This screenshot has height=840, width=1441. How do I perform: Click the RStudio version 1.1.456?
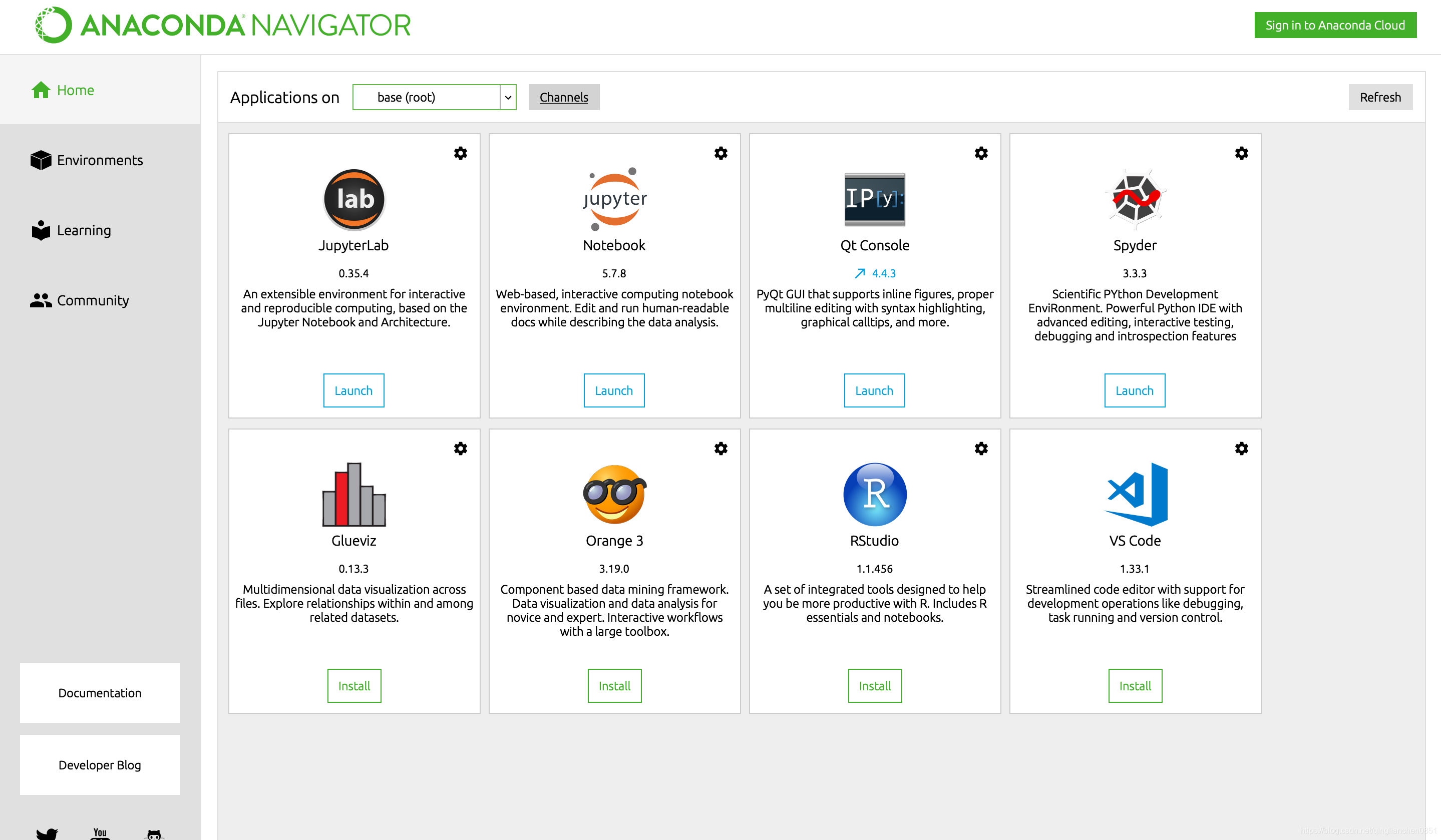pos(874,568)
